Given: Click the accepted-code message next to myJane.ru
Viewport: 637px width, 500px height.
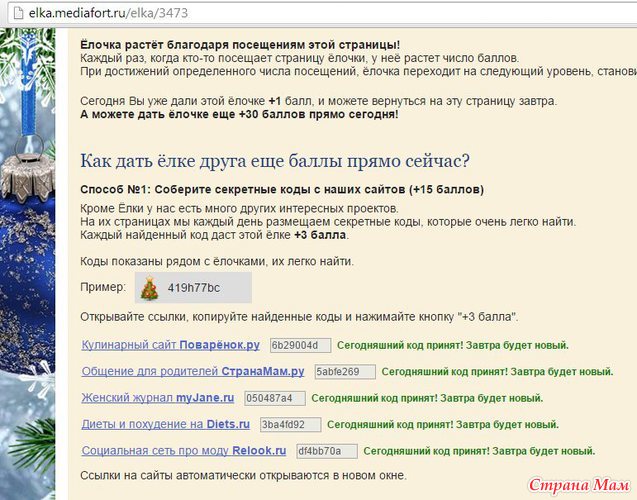Looking at the screenshot, I should click(x=427, y=398).
